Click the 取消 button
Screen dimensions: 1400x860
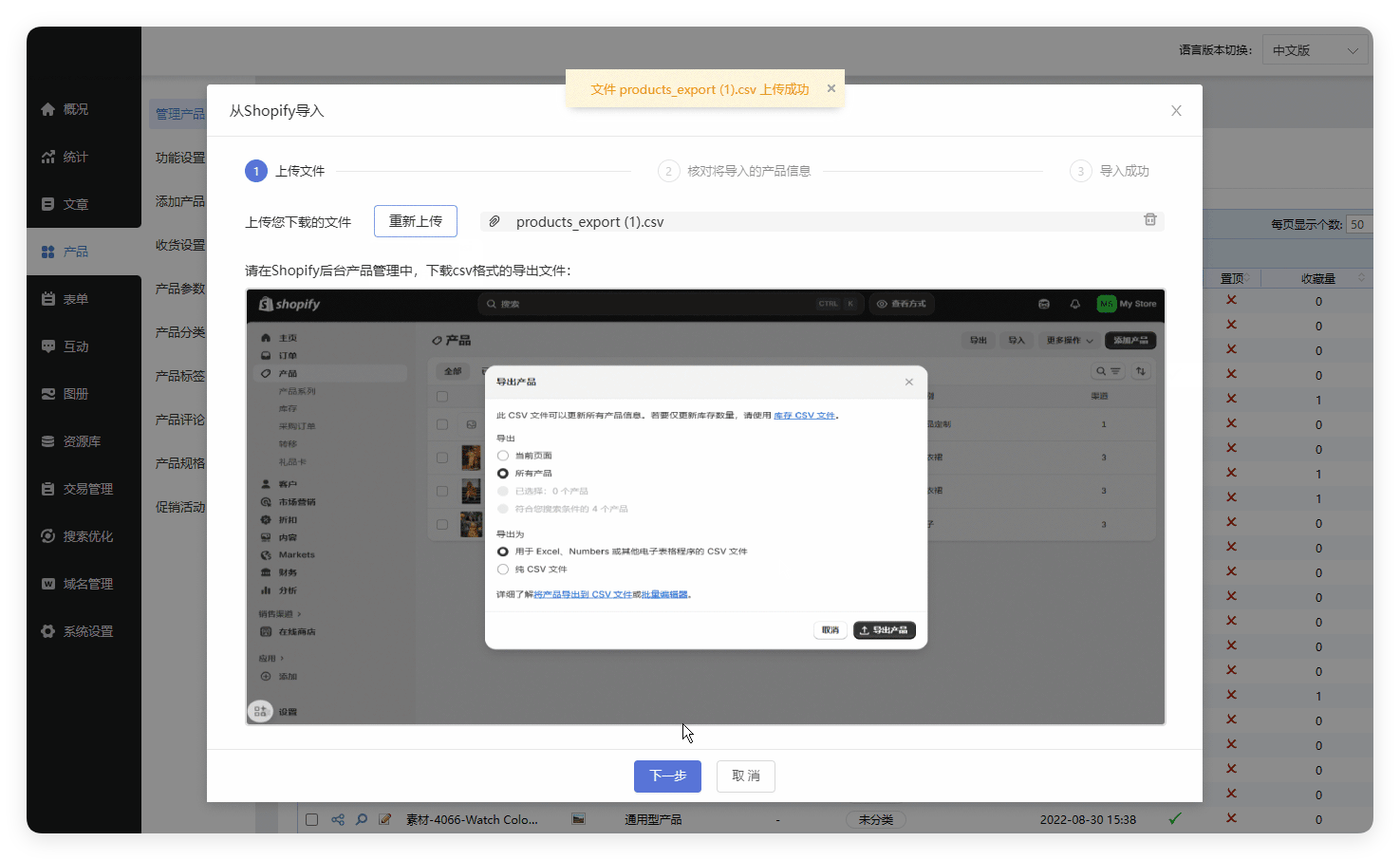pos(746,776)
